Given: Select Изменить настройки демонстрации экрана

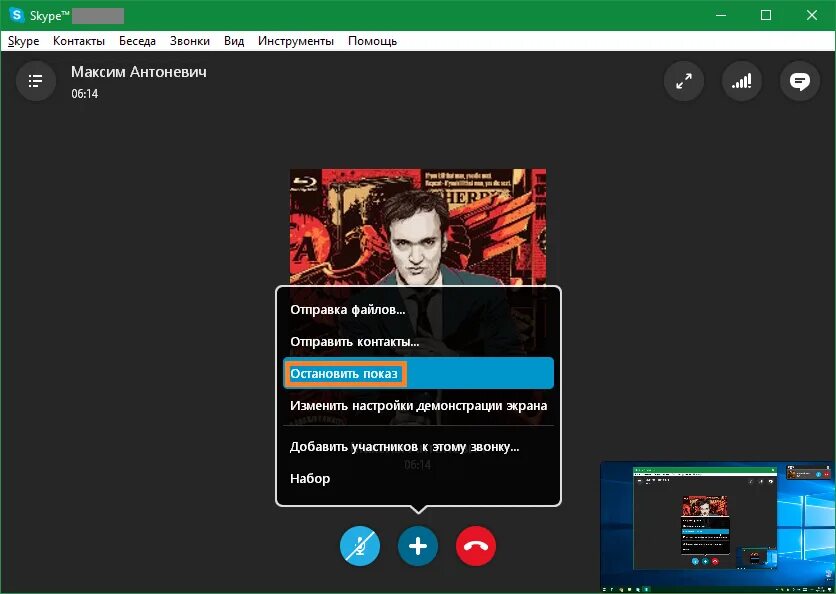Looking at the screenshot, I should click(419, 406).
